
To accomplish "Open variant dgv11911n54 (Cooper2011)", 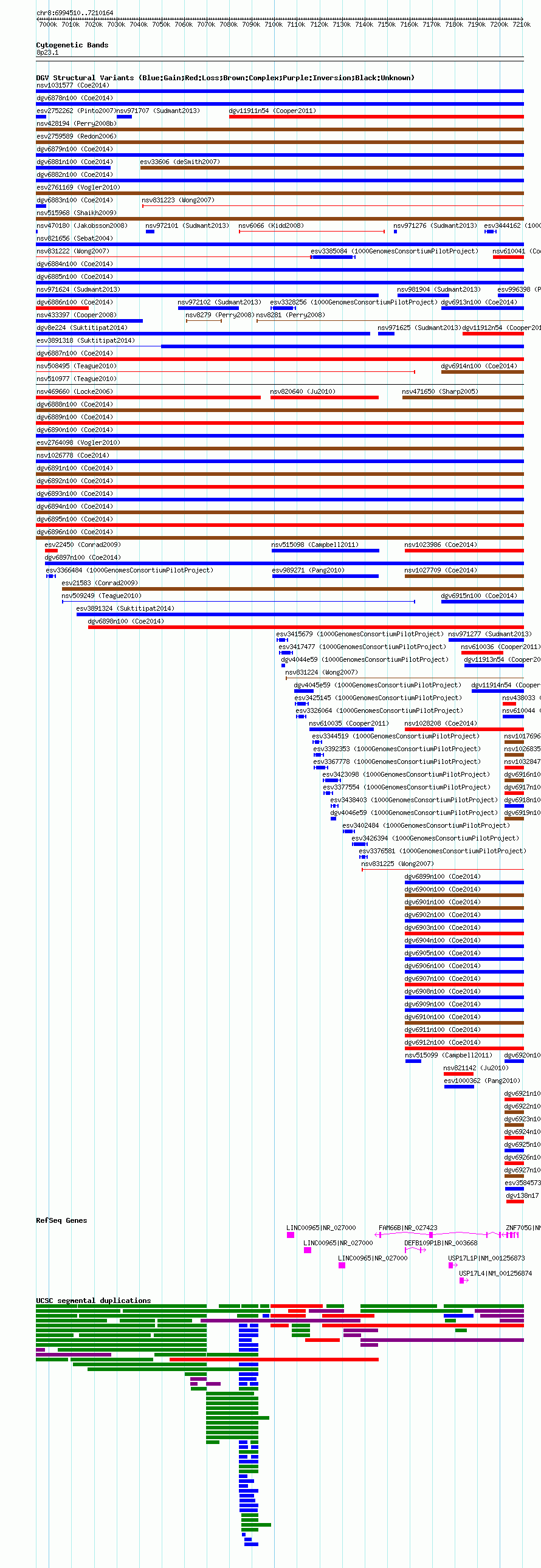I will click(273, 111).
